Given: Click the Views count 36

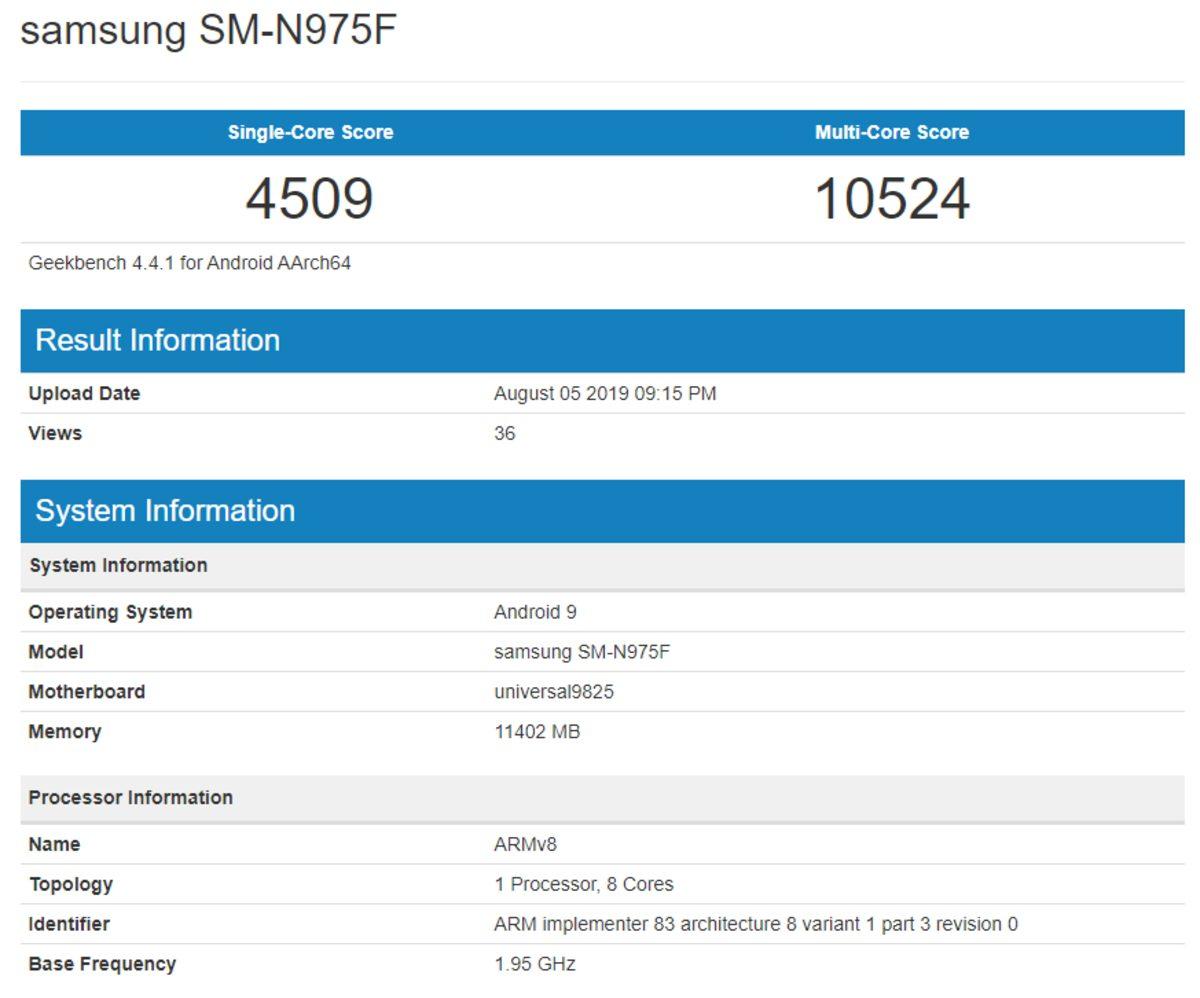Looking at the screenshot, I should [503, 433].
